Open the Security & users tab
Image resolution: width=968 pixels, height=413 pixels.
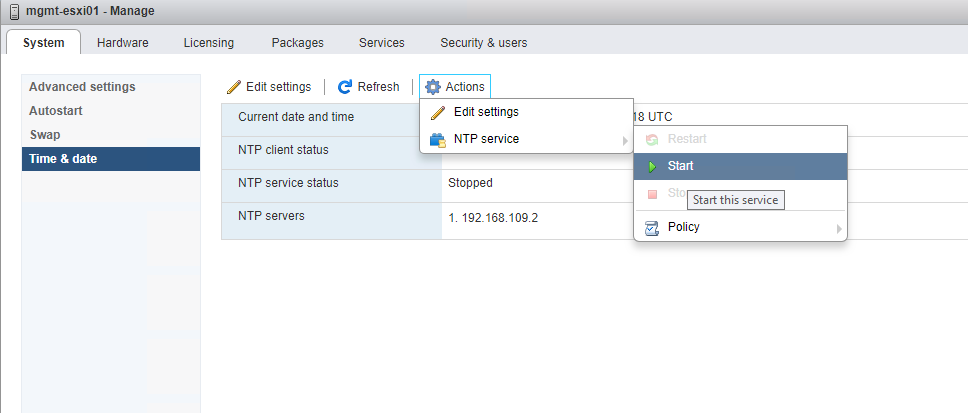tap(483, 43)
